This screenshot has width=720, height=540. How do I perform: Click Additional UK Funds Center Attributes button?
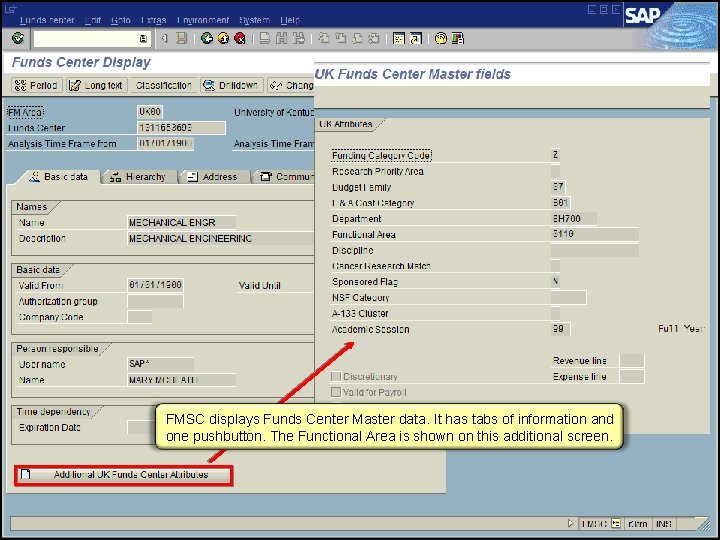(124, 475)
